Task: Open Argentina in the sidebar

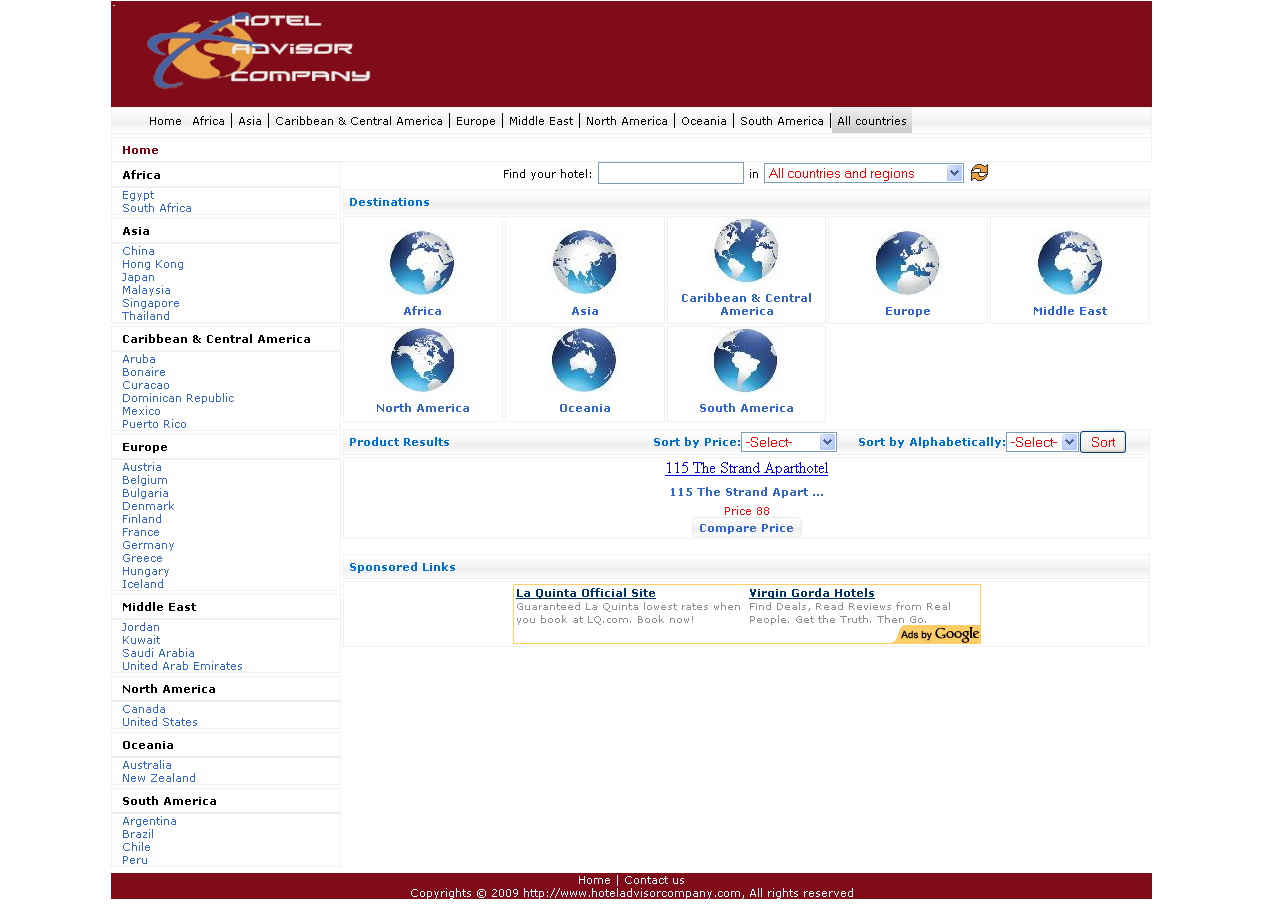Action: point(149,821)
